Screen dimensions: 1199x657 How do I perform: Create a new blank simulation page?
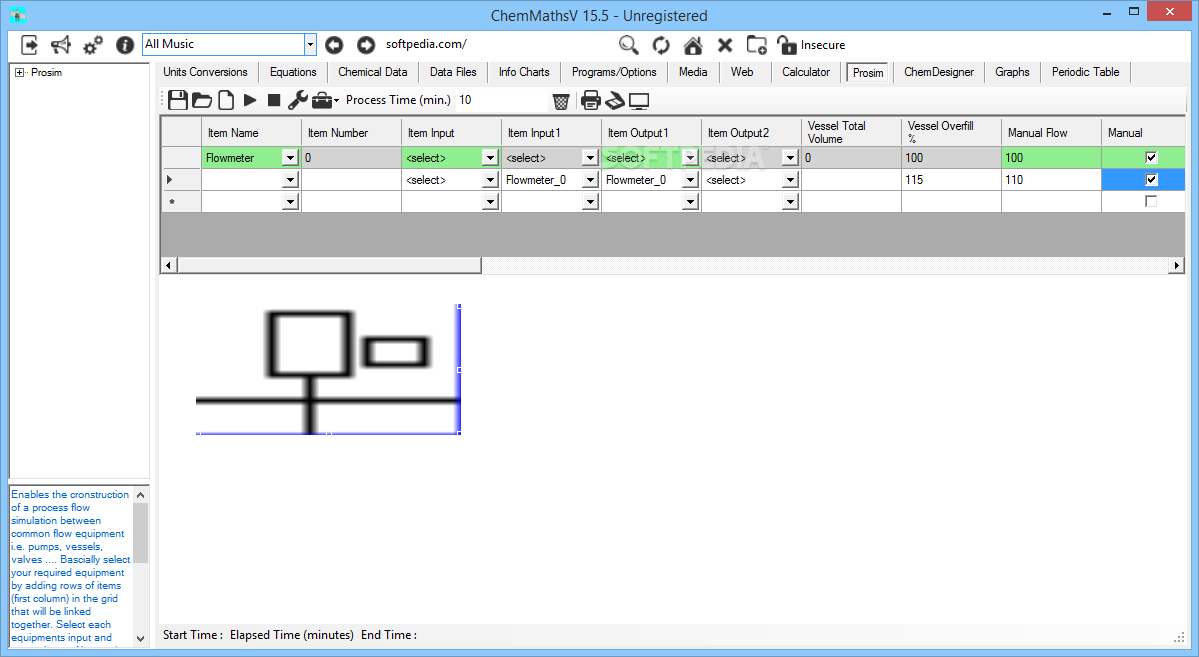tap(226, 100)
